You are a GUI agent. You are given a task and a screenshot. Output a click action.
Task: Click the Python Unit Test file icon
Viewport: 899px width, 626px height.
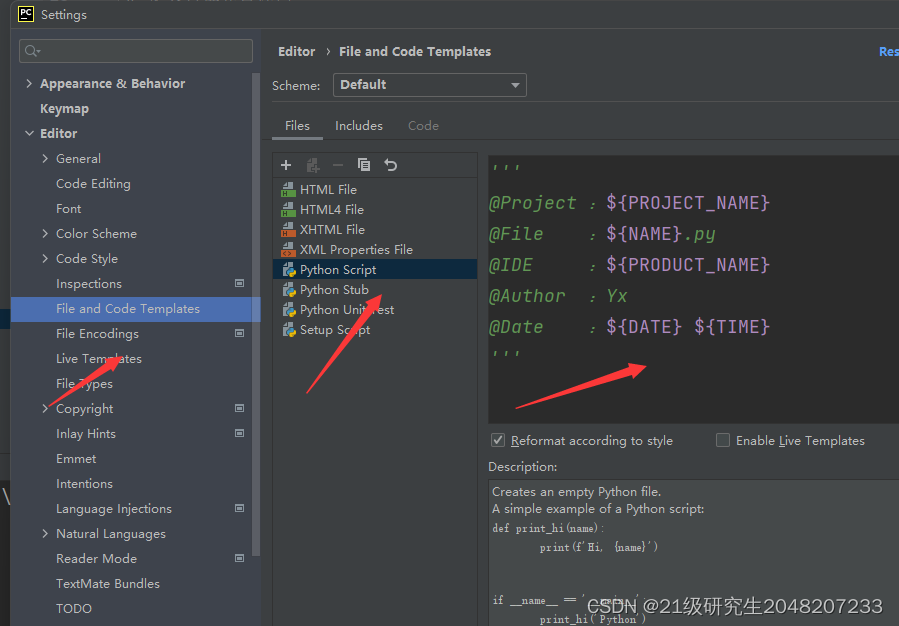click(x=289, y=310)
